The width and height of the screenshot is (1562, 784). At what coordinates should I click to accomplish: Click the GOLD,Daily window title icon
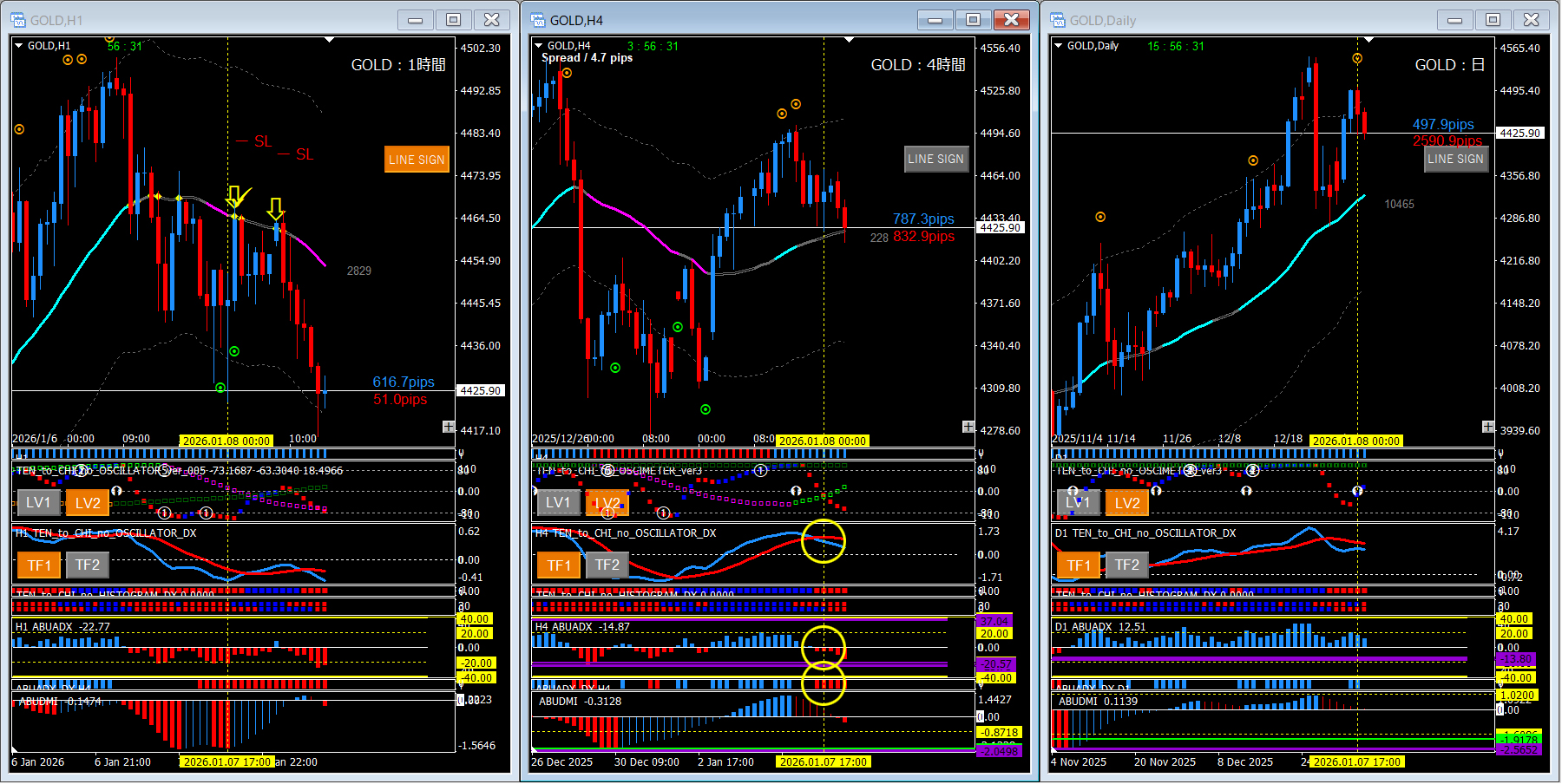click(1058, 20)
